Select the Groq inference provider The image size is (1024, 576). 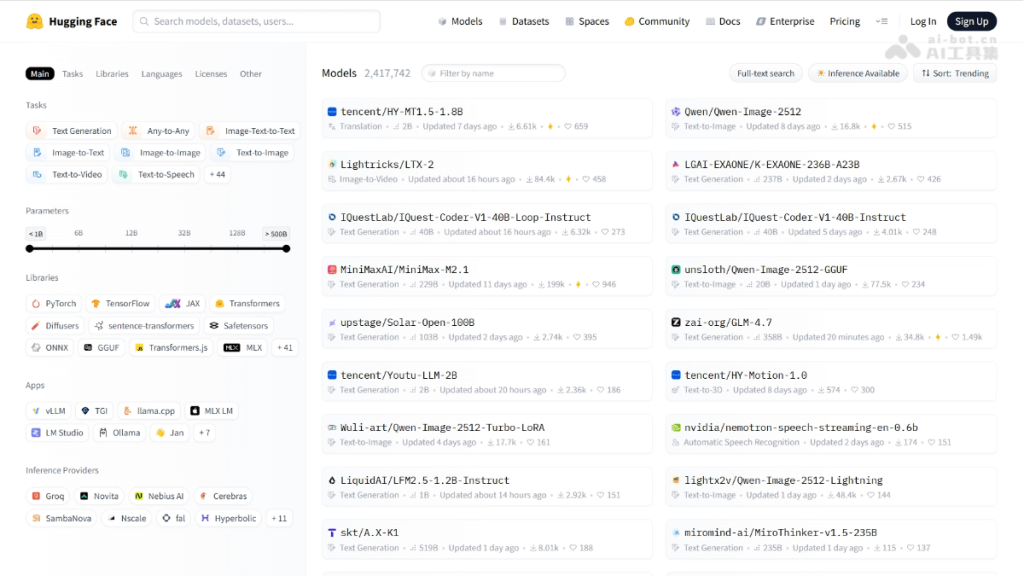[x=47, y=496]
